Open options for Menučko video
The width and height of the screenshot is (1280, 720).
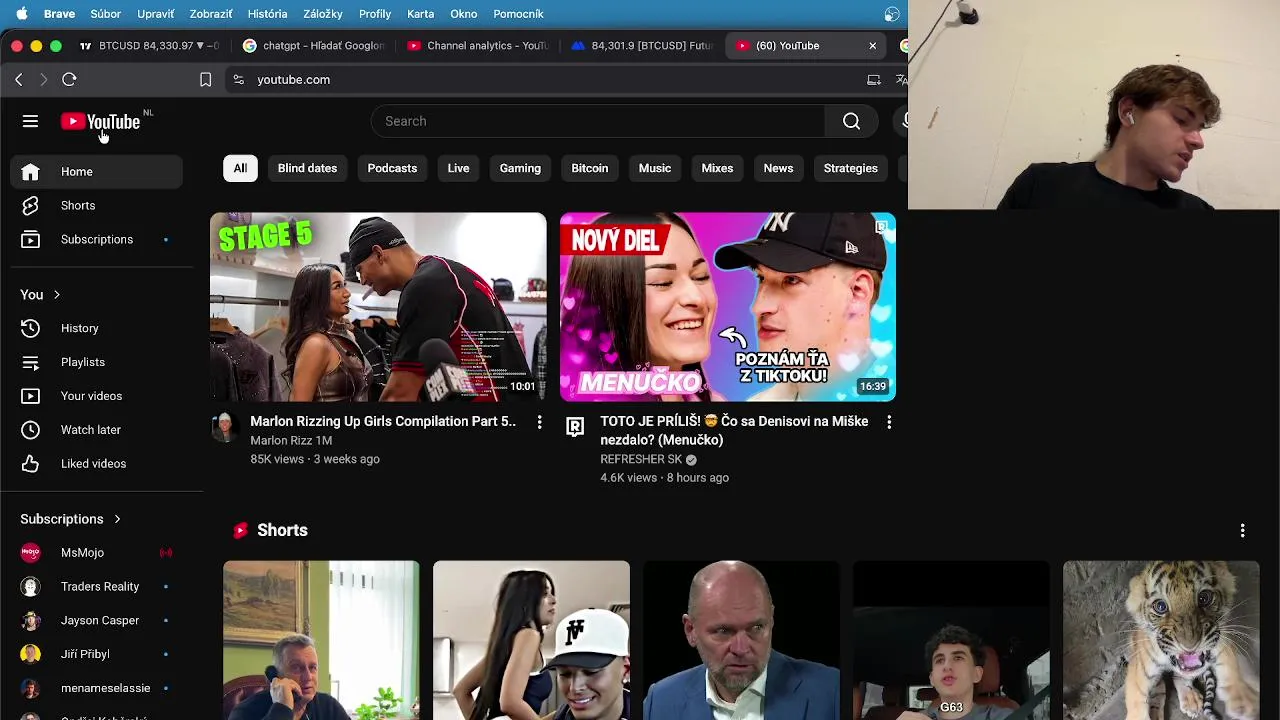(x=889, y=422)
